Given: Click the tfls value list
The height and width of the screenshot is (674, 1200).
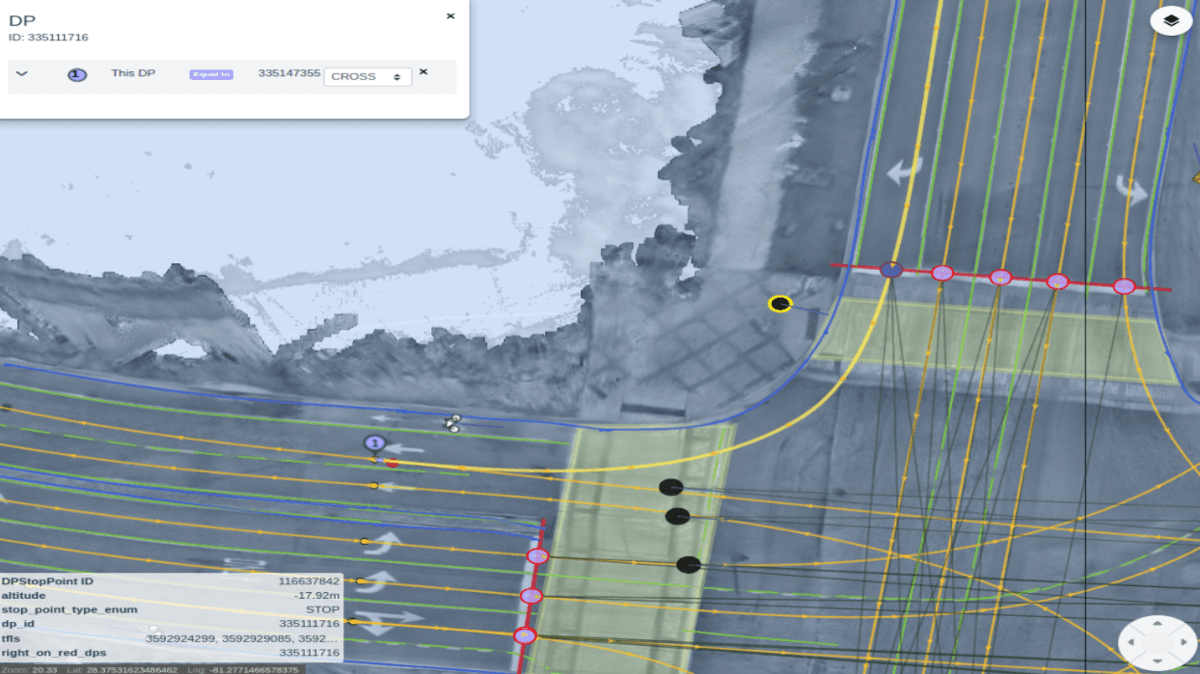Looking at the screenshot, I should click(243, 638).
